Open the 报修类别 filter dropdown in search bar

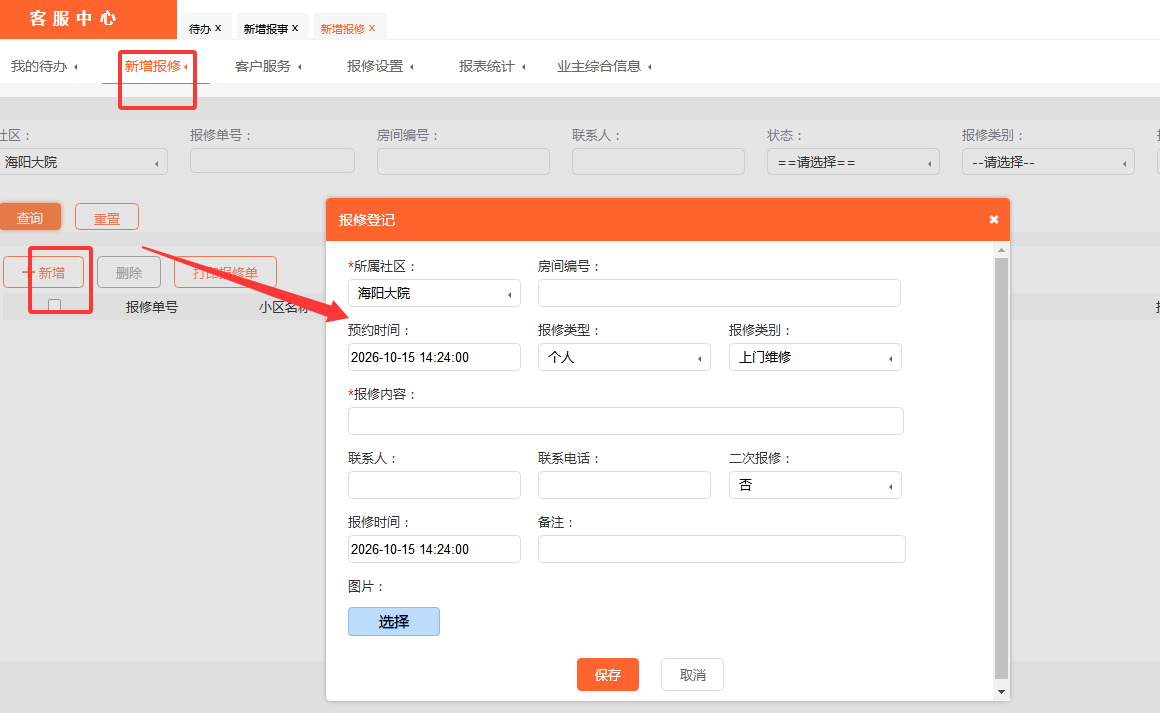(x=1048, y=162)
